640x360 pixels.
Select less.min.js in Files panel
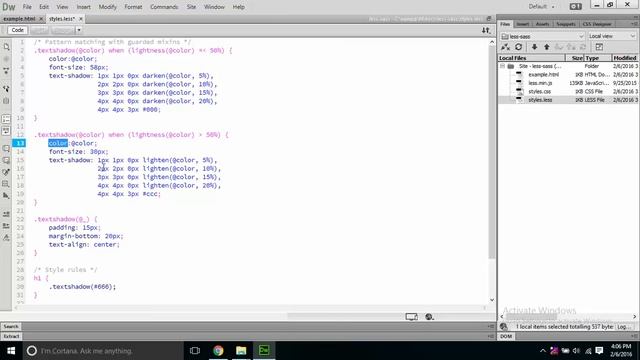point(540,83)
